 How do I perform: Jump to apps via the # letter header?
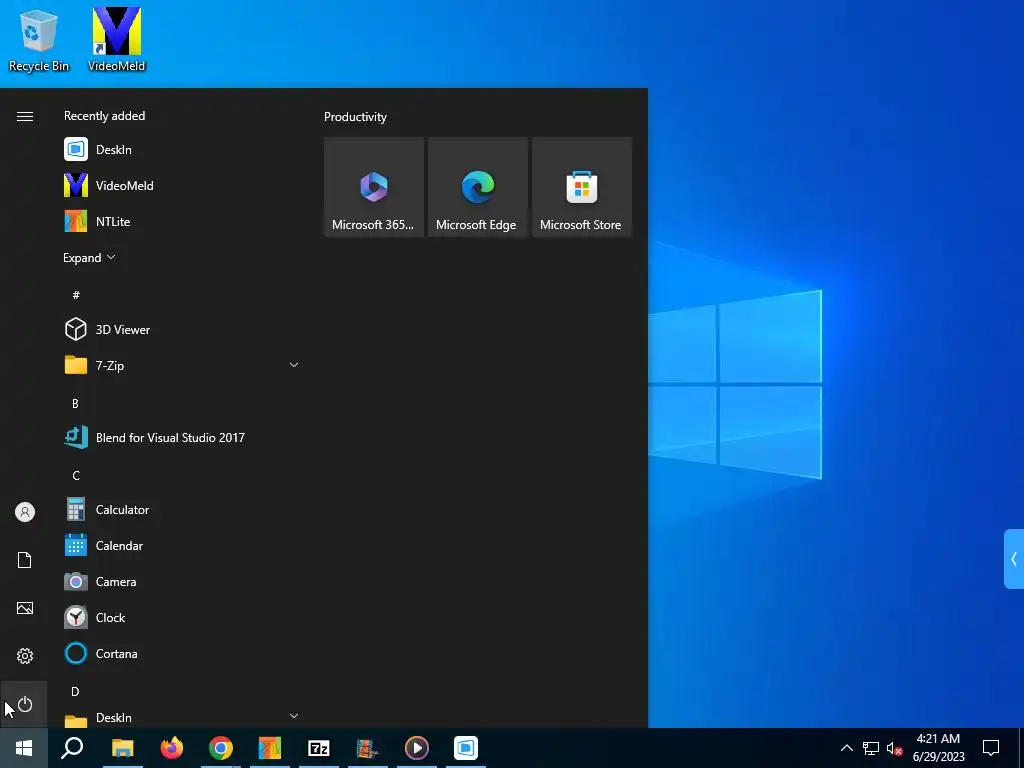[x=76, y=295]
